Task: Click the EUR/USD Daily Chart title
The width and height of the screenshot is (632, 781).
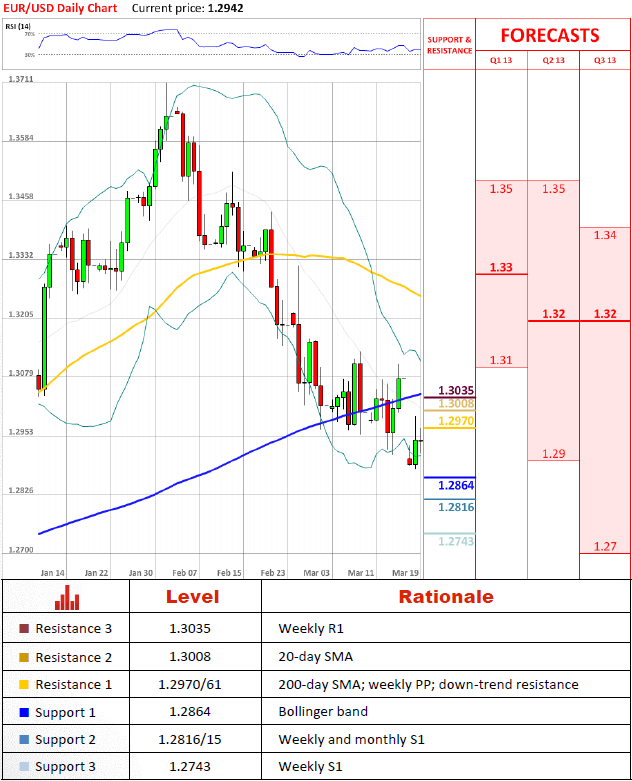Action: click(60, 8)
